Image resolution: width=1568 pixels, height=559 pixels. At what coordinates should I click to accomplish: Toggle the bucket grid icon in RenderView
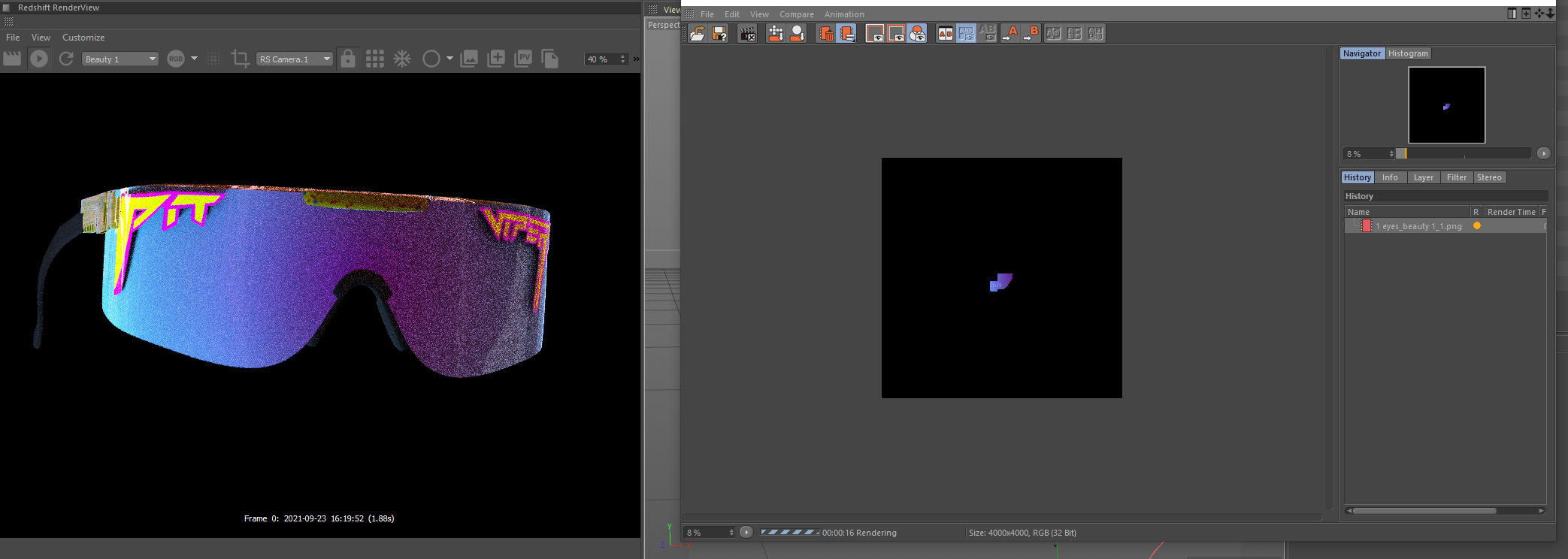click(x=375, y=59)
